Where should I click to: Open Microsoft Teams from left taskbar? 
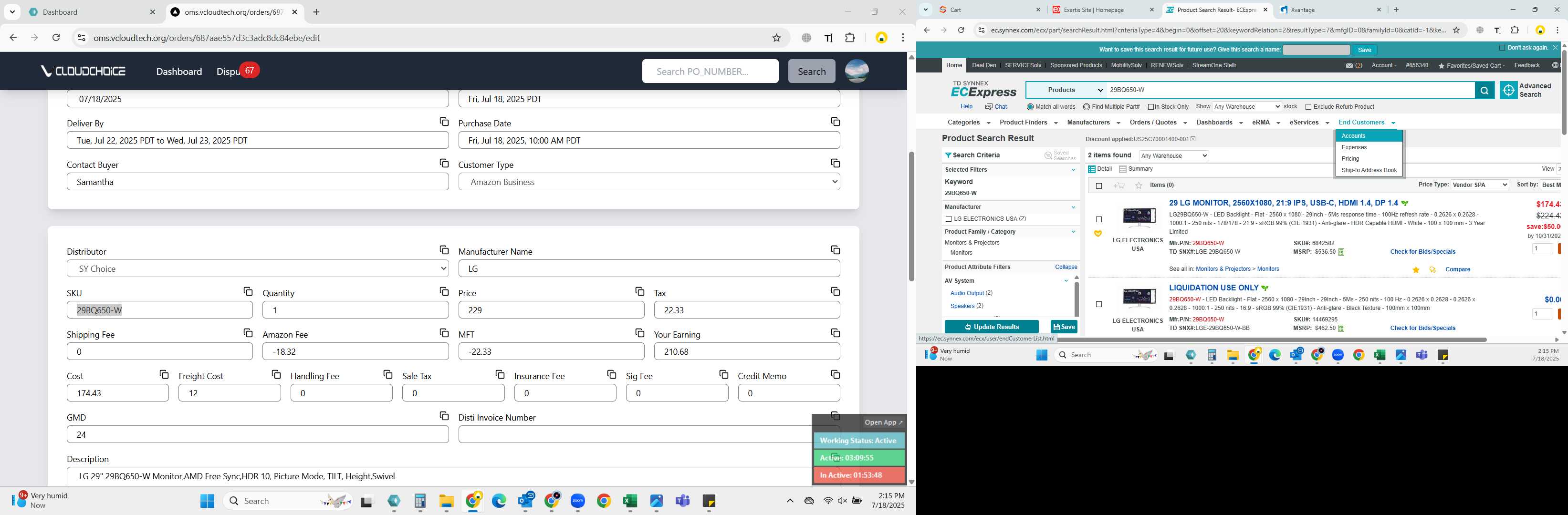point(682,501)
